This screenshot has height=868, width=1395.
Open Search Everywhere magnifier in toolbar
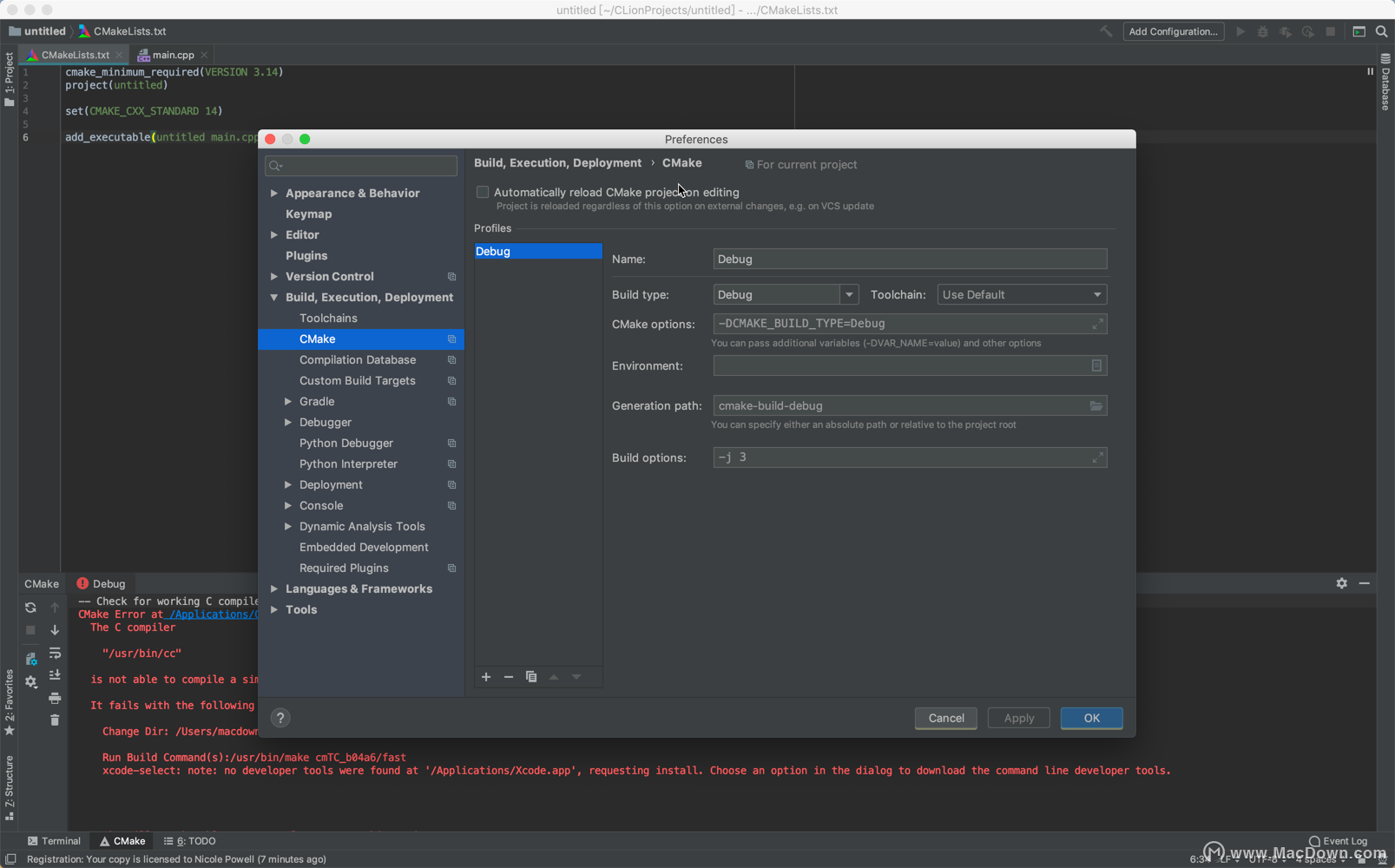[x=1382, y=31]
